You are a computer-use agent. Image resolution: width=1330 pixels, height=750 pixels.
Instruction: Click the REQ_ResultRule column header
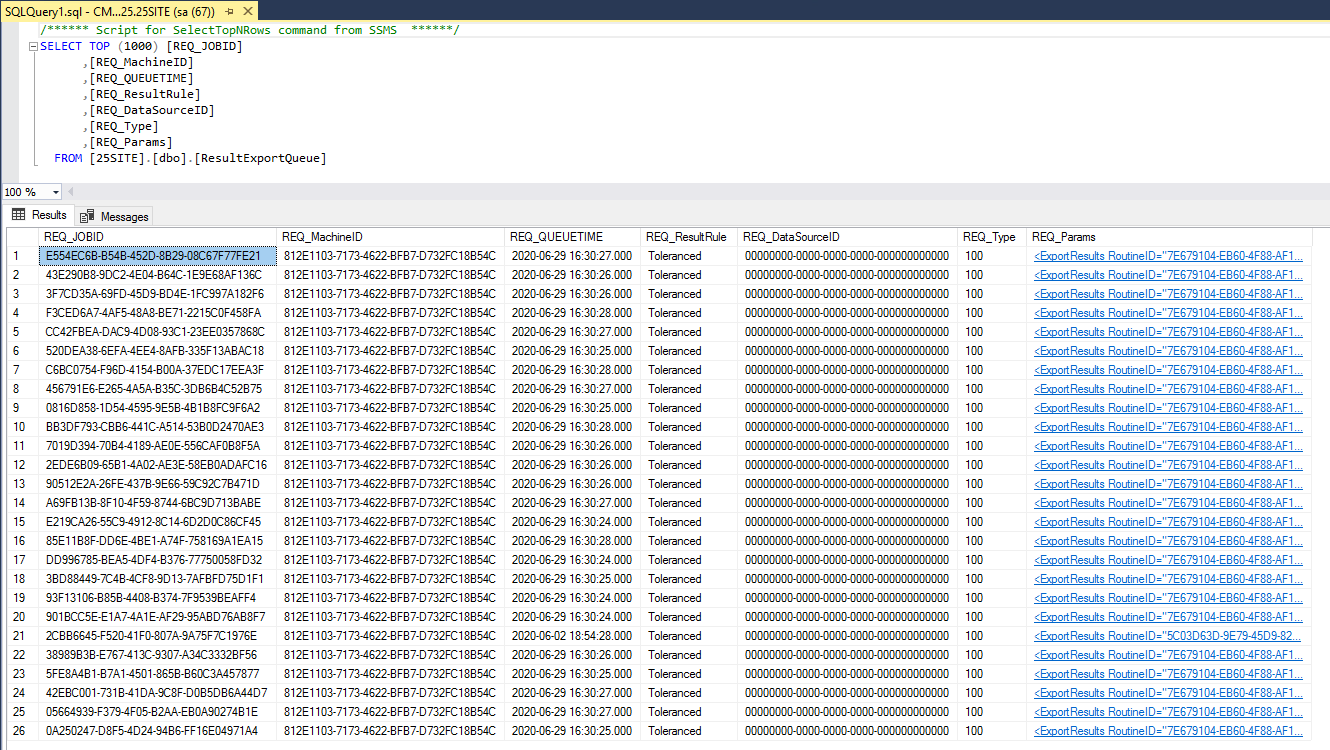point(686,237)
